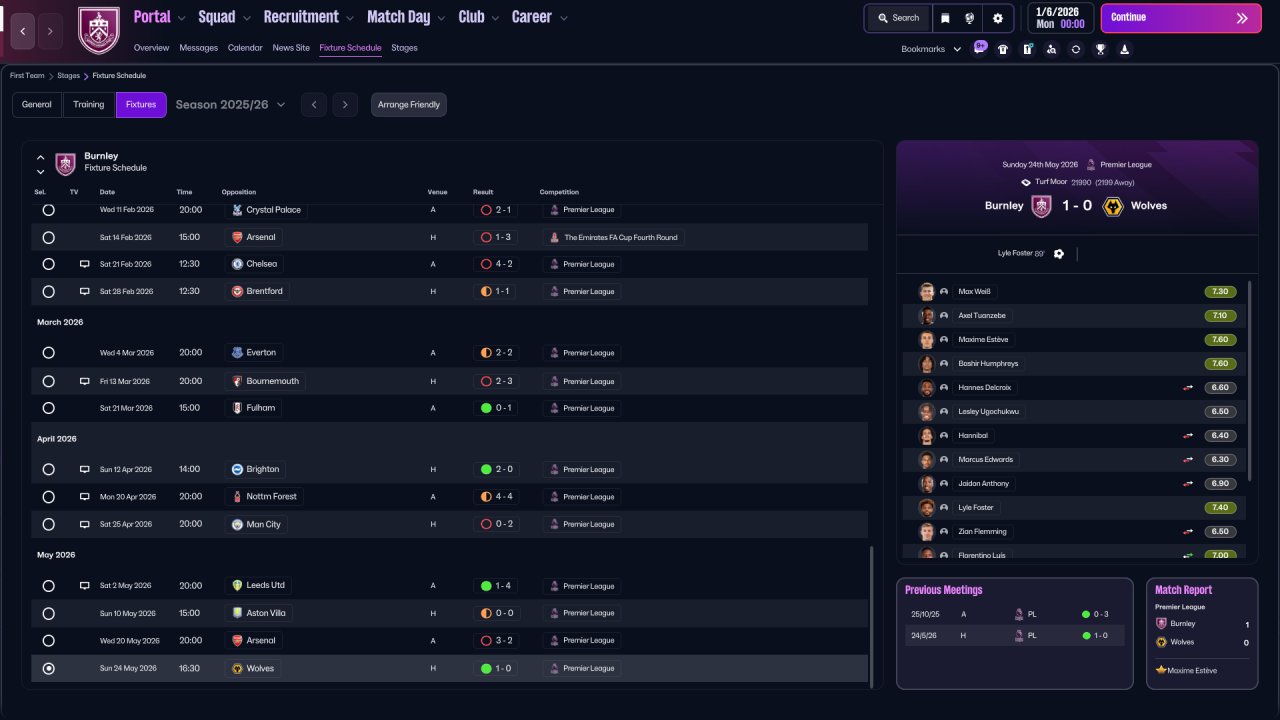
Task: Select the Leeds Utd fixture radio button
Action: pyautogui.click(x=48, y=586)
